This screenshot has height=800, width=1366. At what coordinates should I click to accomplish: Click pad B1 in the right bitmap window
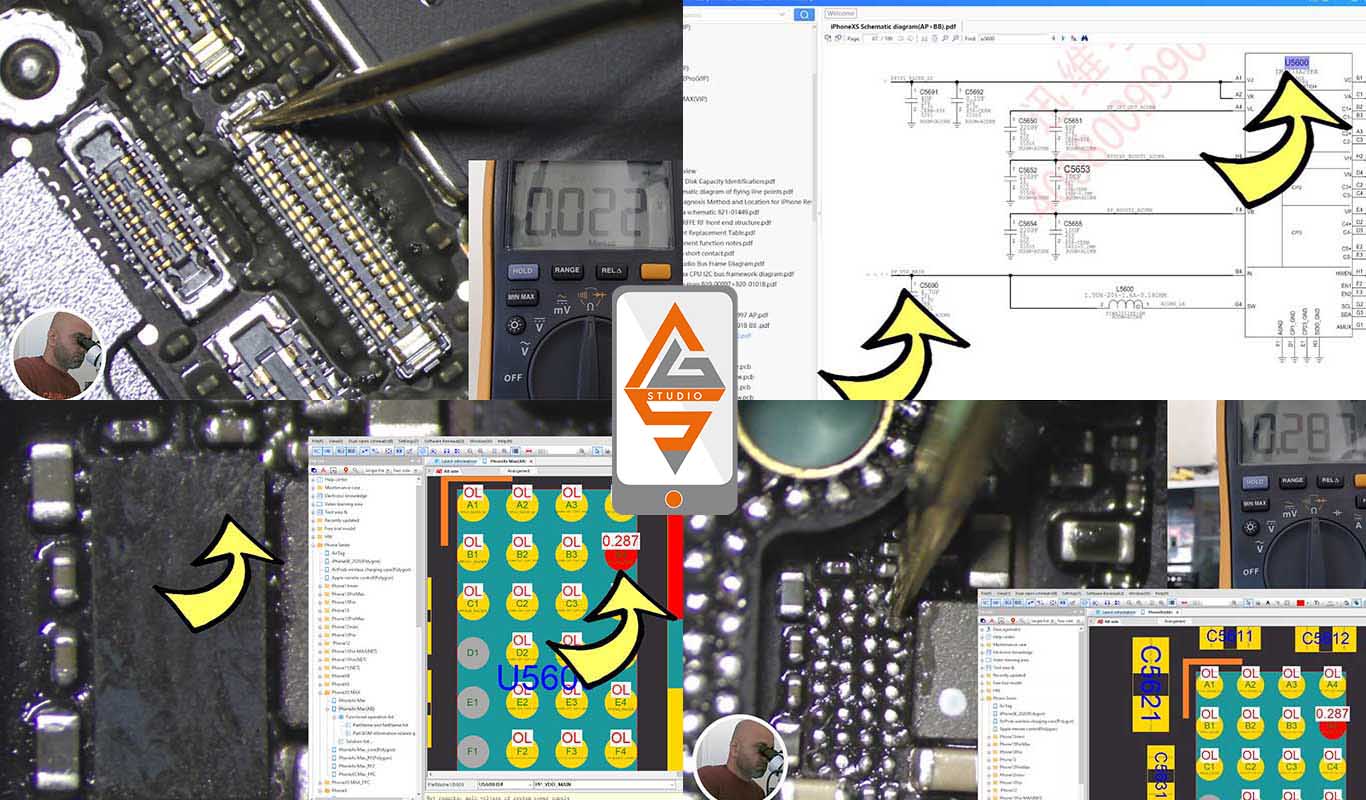point(1210,726)
